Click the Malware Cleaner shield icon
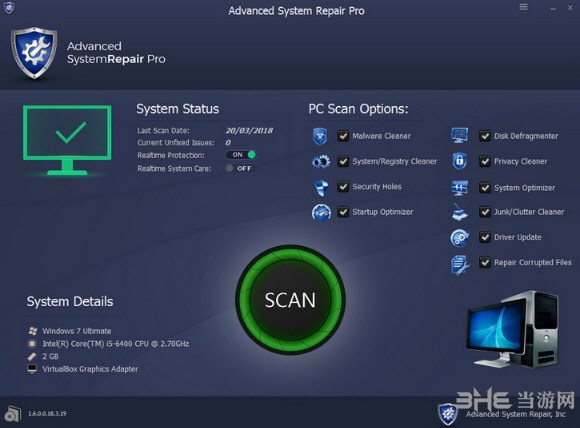Viewport: 580px width, 428px height. [x=320, y=136]
